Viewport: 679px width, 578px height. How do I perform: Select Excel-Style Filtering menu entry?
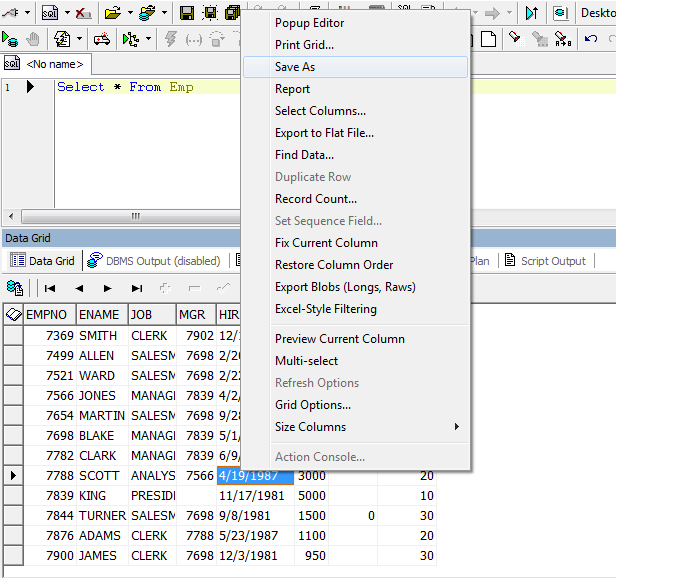[325, 309]
